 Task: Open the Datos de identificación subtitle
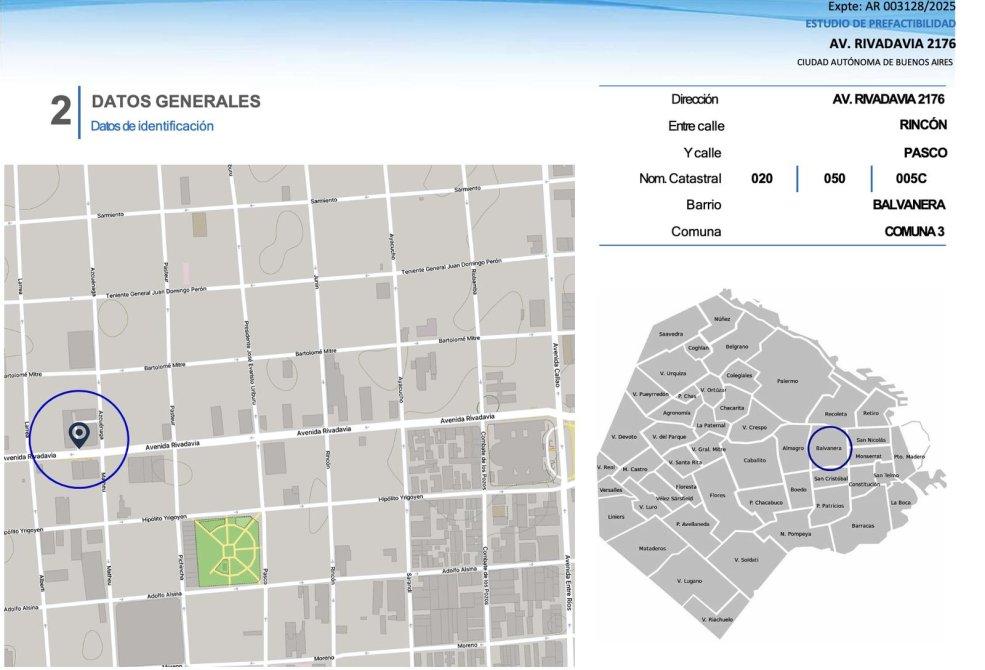(x=152, y=127)
